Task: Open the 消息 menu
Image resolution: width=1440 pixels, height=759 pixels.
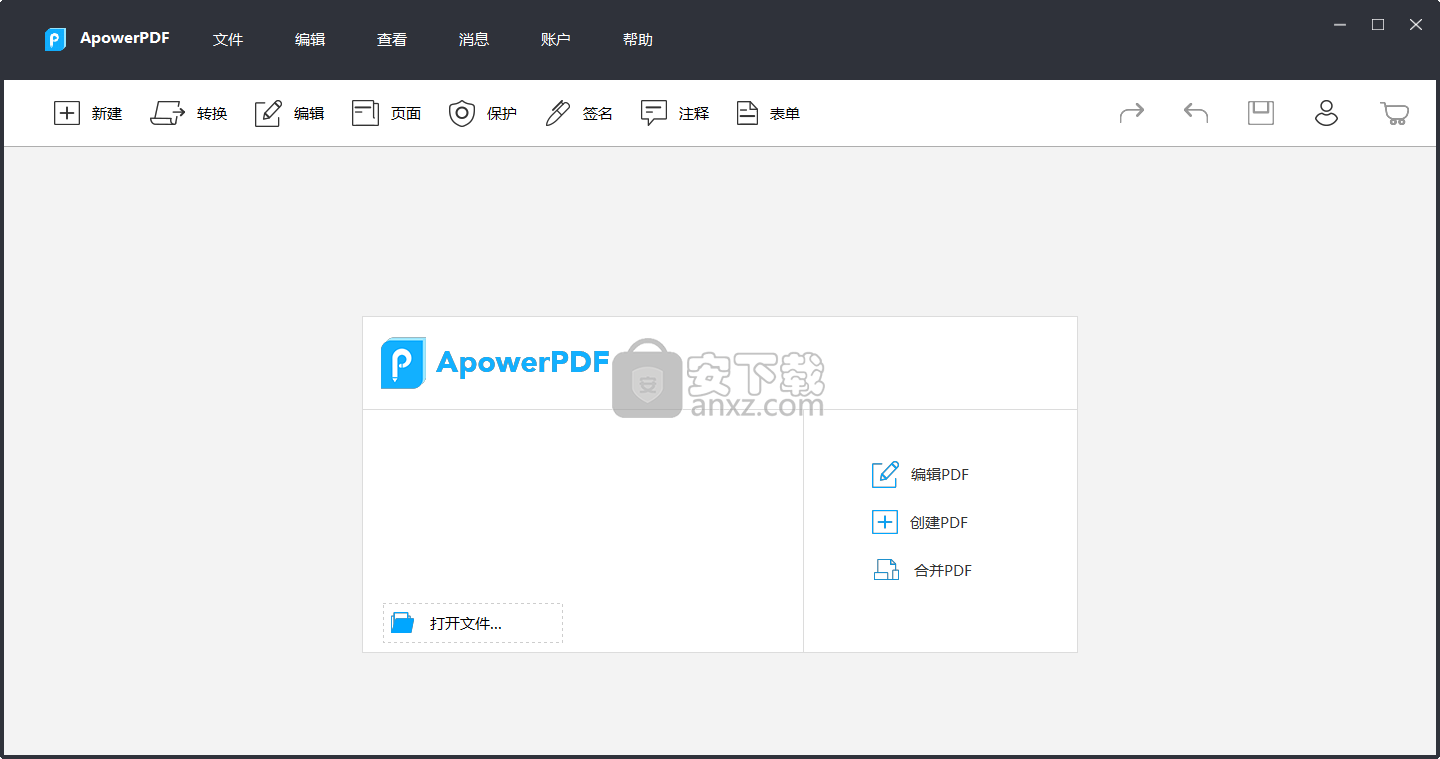Action: point(474,40)
